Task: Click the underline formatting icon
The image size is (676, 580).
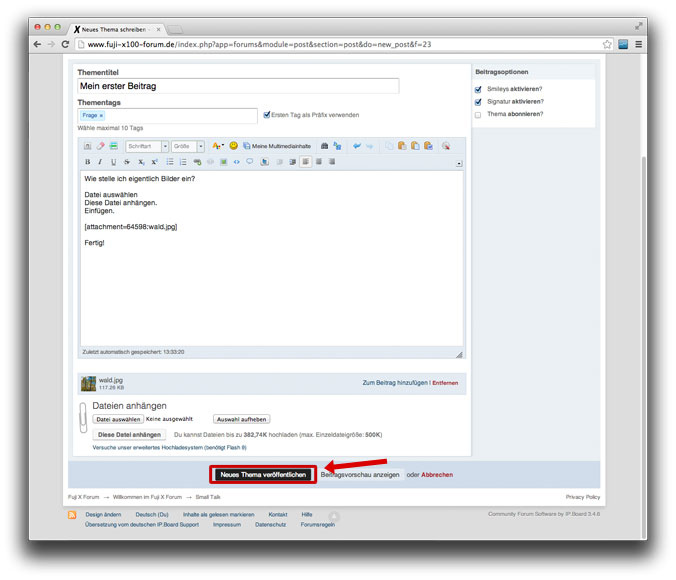Action: 113,161
